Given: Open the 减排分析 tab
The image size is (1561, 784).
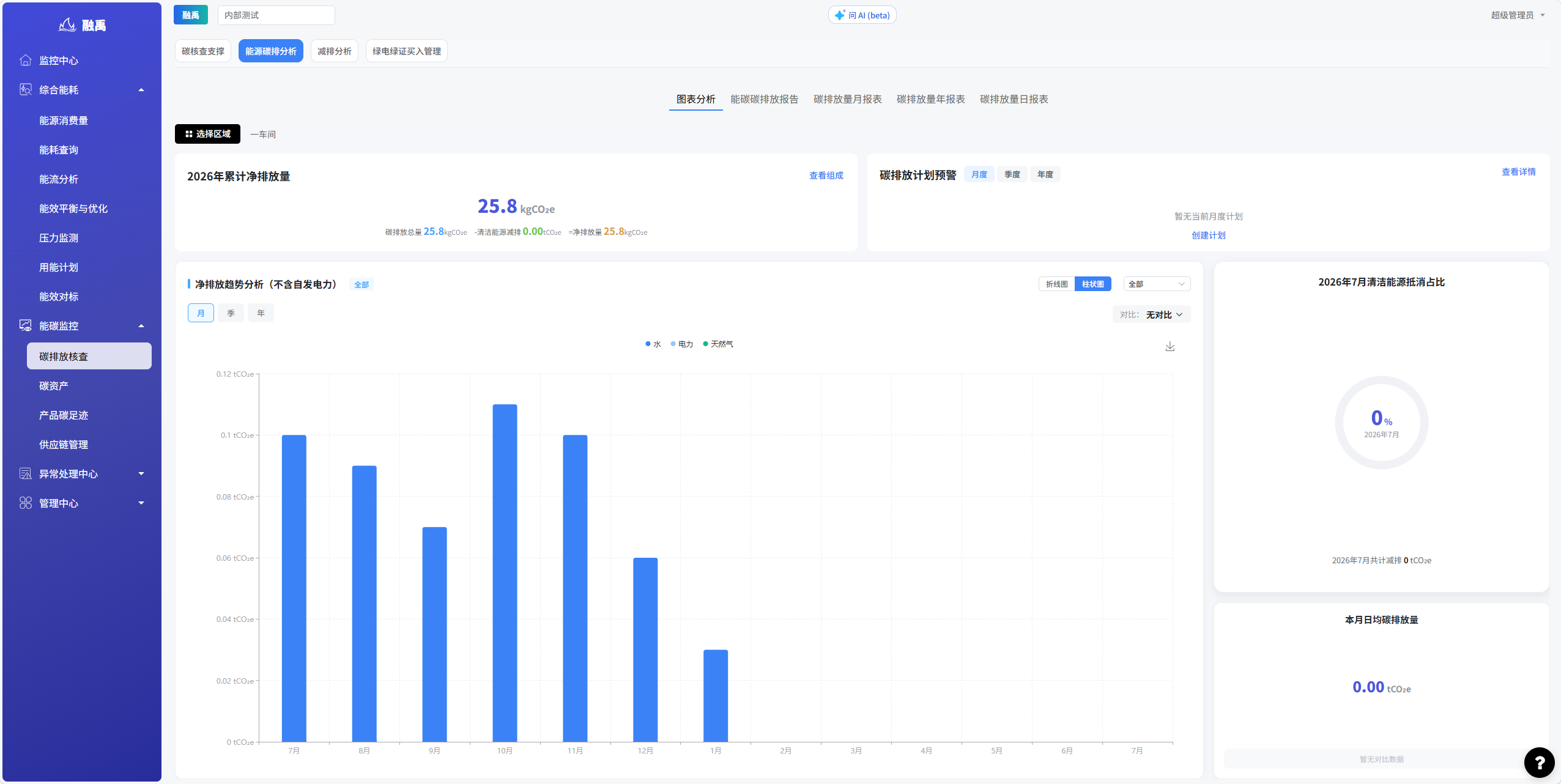Looking at the screenshot, I should (x=334, y=51).
